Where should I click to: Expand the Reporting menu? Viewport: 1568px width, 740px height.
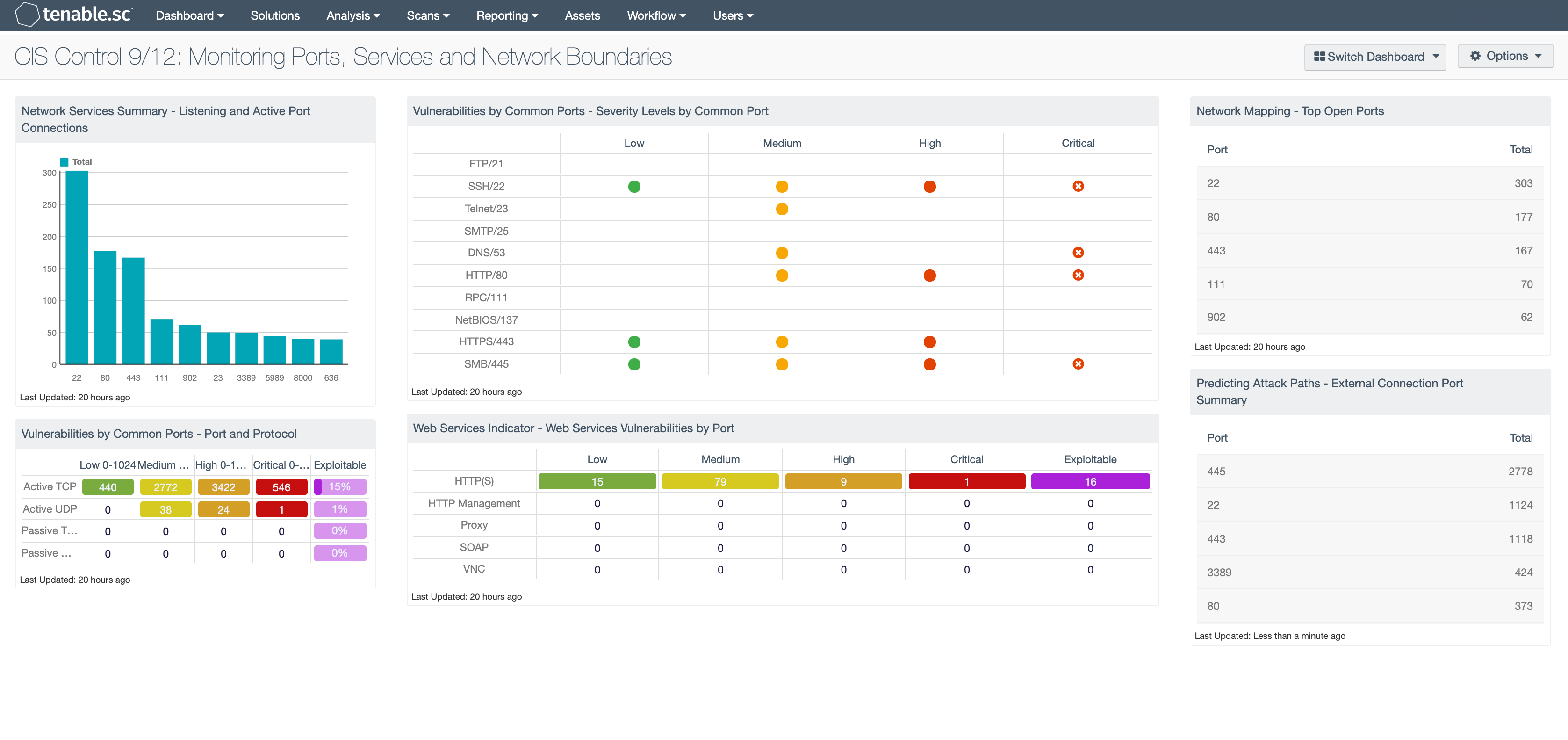507,15
